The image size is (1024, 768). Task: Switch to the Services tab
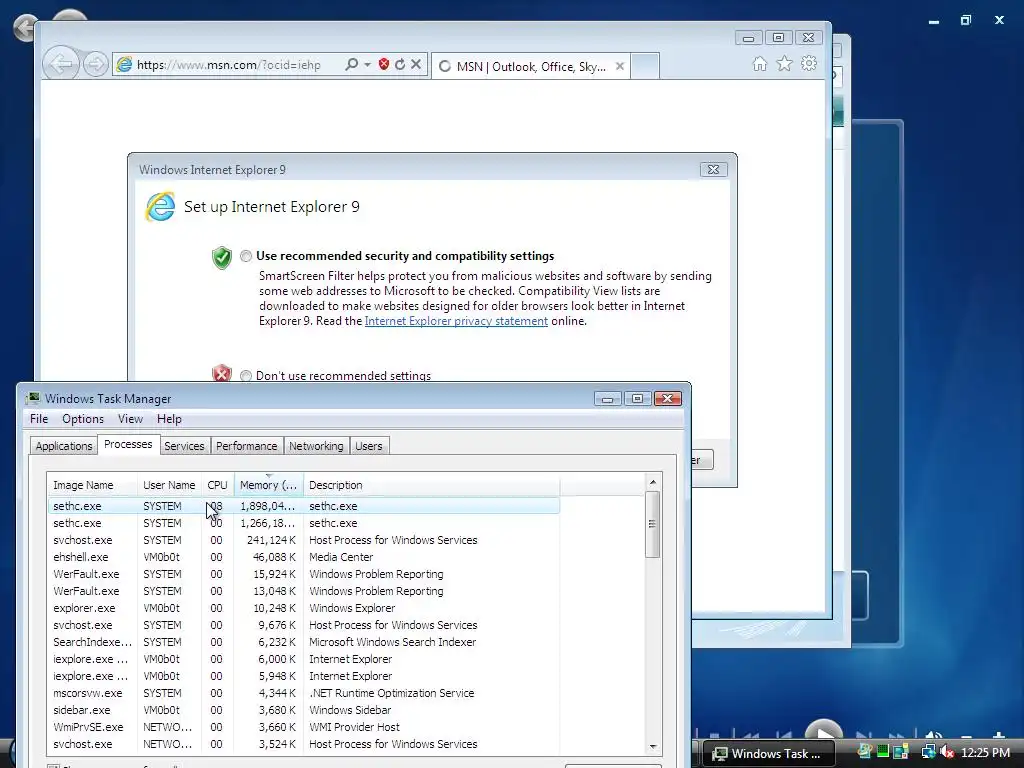[184, 446]
